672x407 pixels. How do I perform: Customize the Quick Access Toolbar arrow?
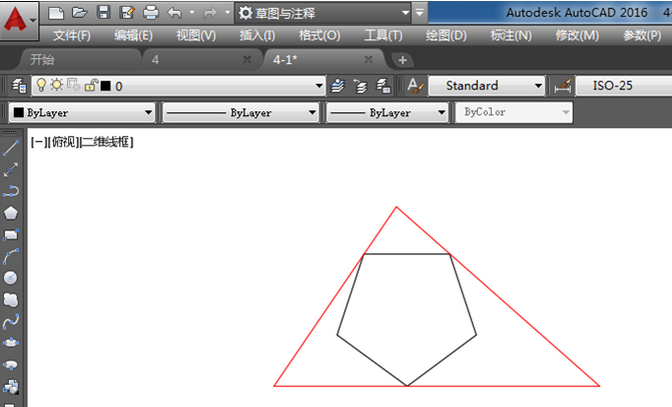(x=420, y=13)
